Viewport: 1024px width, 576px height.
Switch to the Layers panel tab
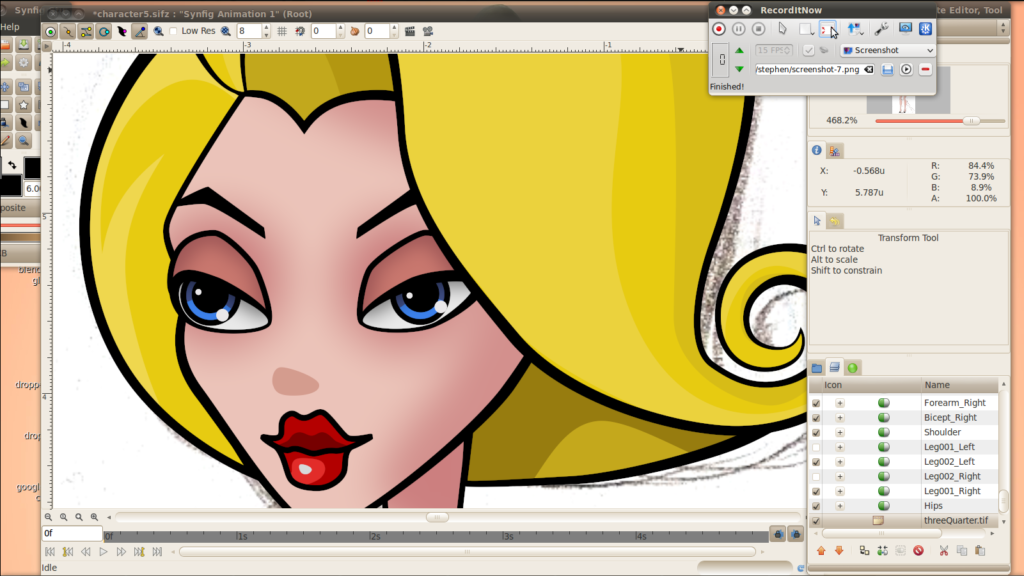[835, 368]
